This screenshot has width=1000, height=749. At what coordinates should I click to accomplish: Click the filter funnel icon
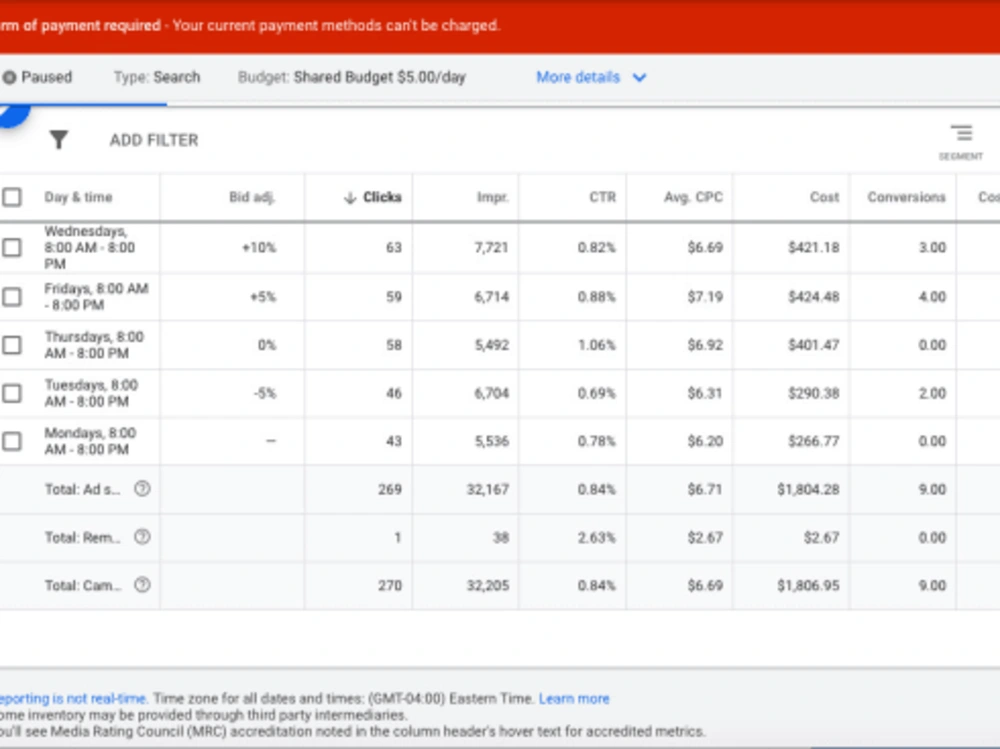point(59,140)
